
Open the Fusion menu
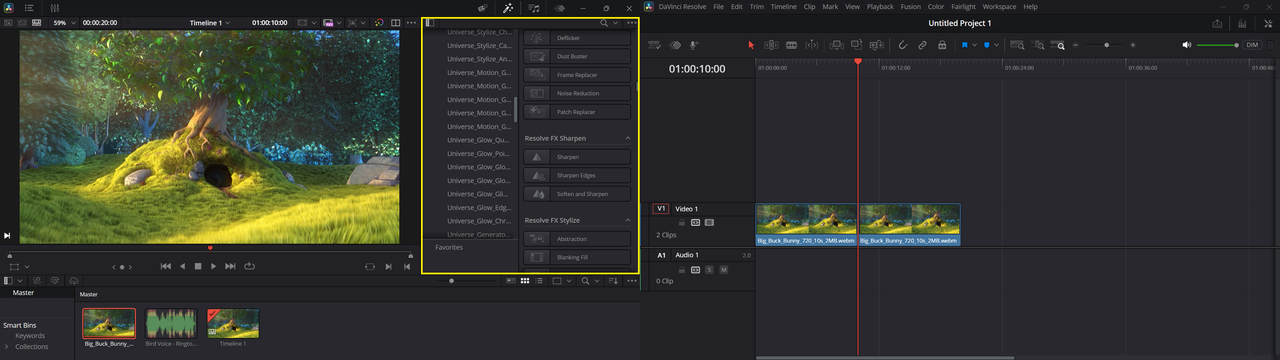(911, 7)
